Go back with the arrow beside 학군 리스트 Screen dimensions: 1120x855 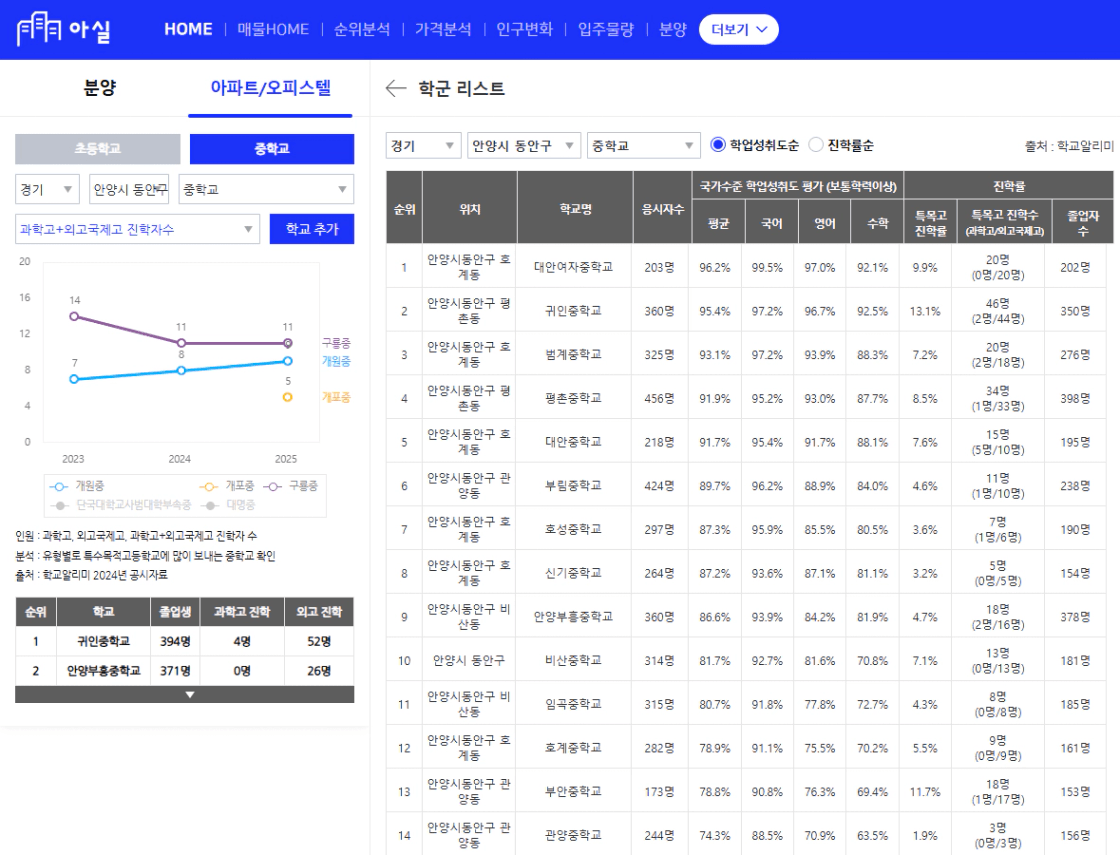click(x=396, y=88)
